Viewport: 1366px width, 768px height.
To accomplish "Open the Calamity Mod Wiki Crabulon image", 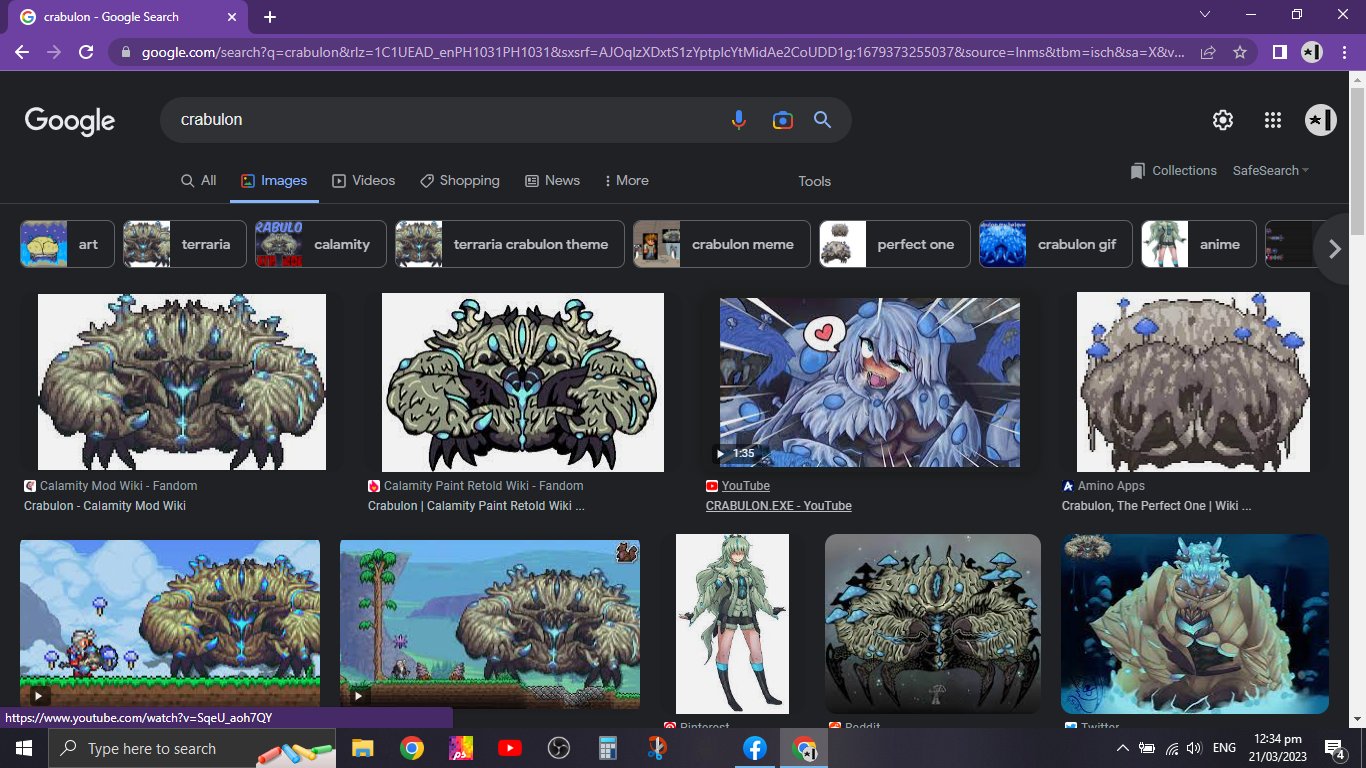I will coord(182,382).
